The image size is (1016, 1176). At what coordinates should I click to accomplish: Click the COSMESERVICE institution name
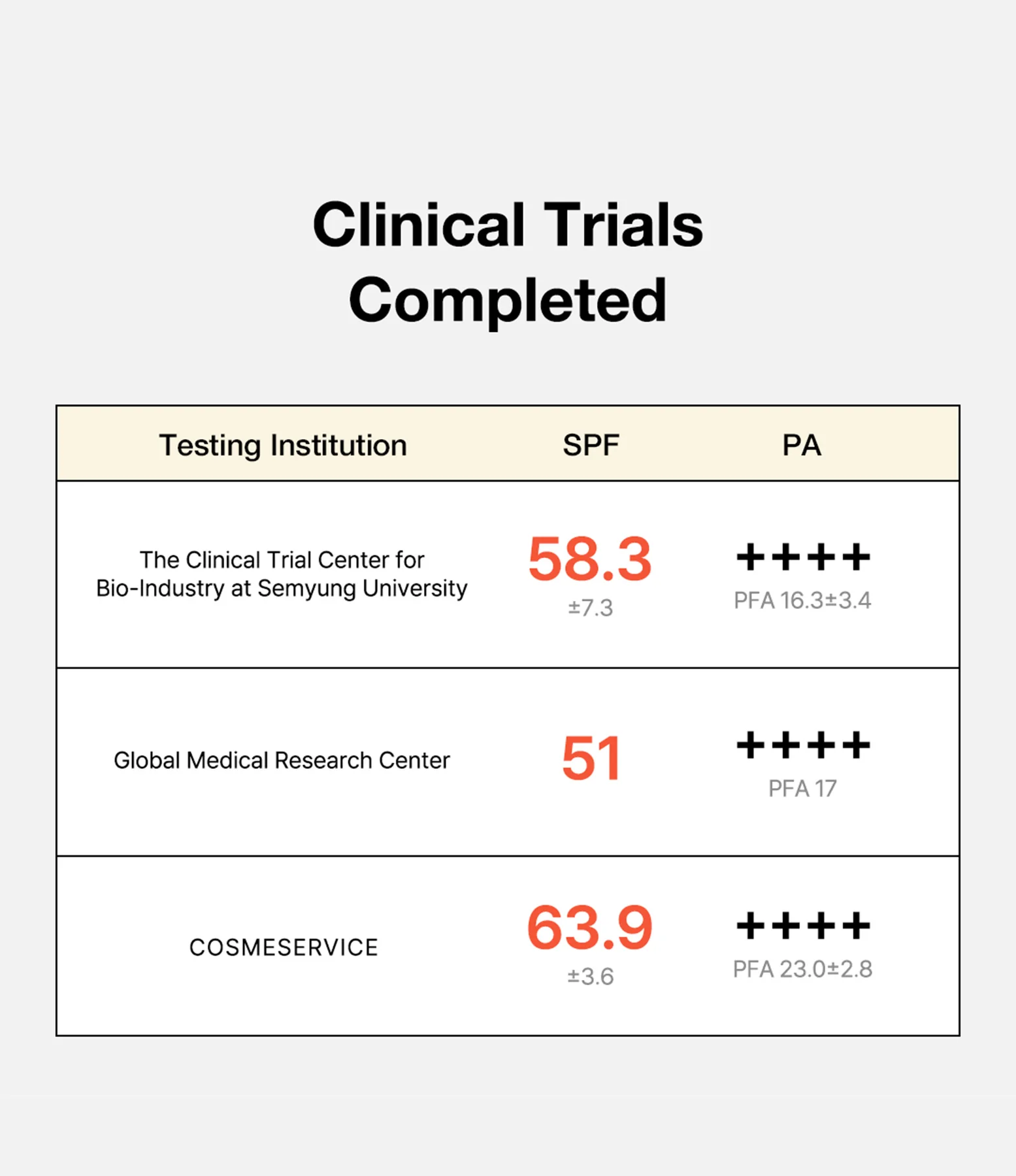click(x=284, y=947)
